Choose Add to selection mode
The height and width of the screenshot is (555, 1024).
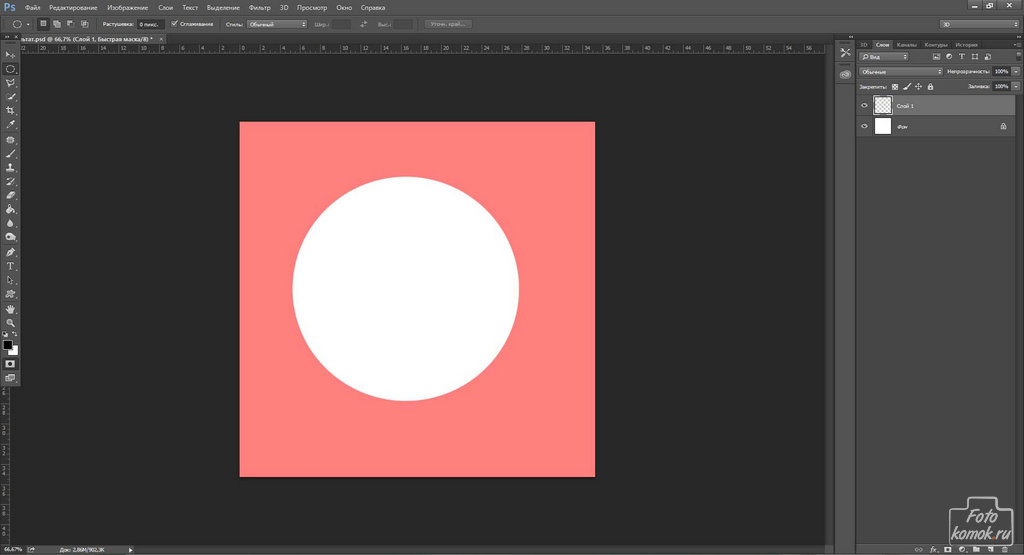point(57,24)
